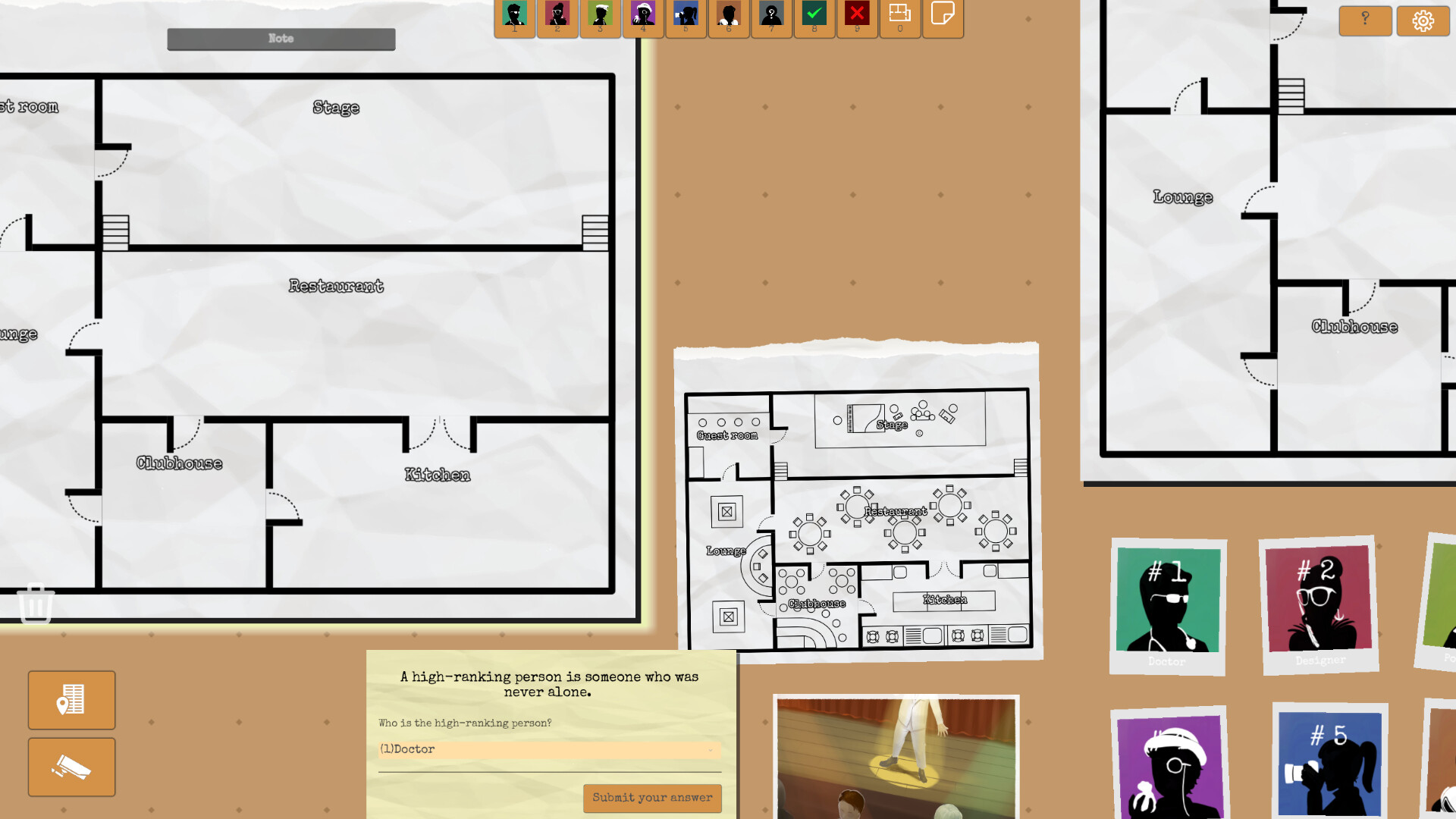Select suspect 2 Designer icon in toolbar

point(557,17)
